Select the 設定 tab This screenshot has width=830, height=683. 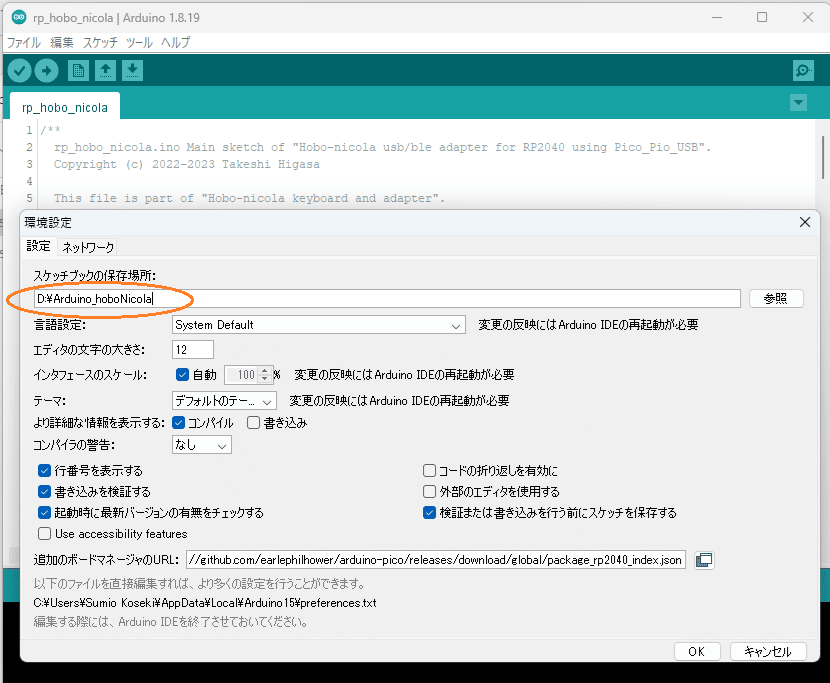pos(38,246)
